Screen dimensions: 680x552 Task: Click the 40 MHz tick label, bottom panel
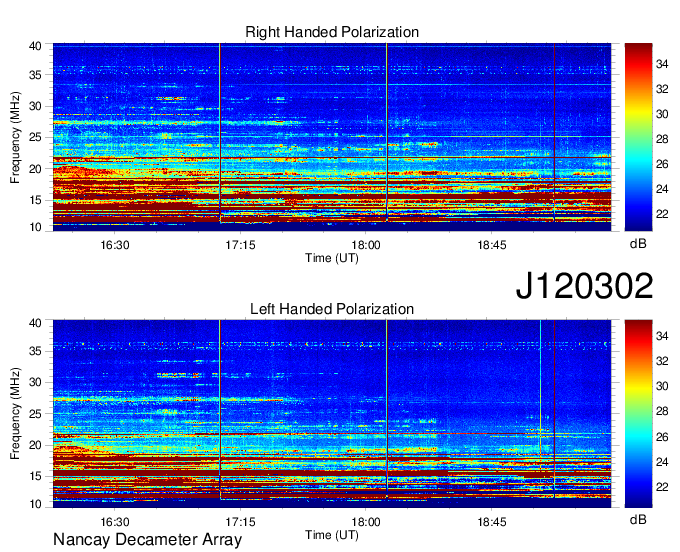[x=35, y=323]
